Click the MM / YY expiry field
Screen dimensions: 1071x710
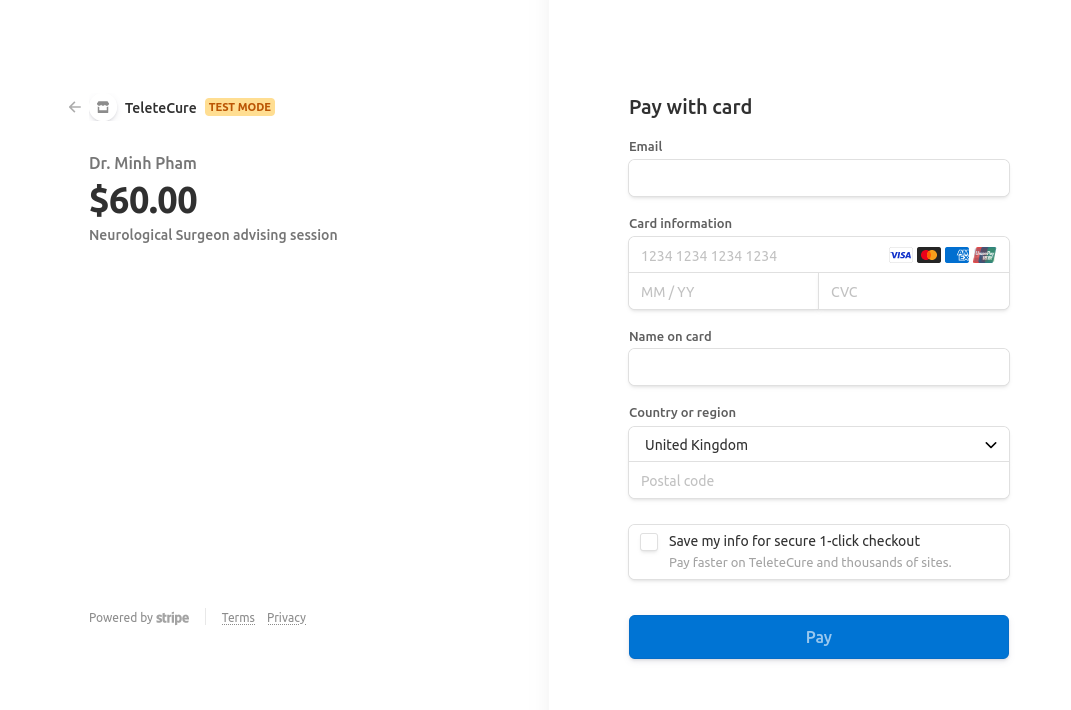point(723,292)
